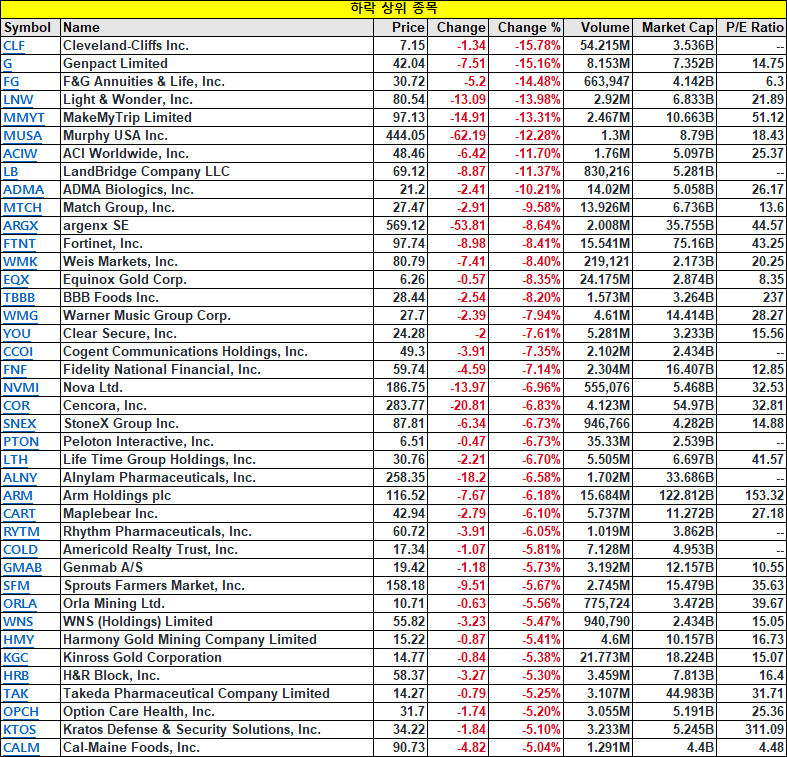Select the Equinox Gold Corp. cell

pyautogui.click(x=217, y=280)
